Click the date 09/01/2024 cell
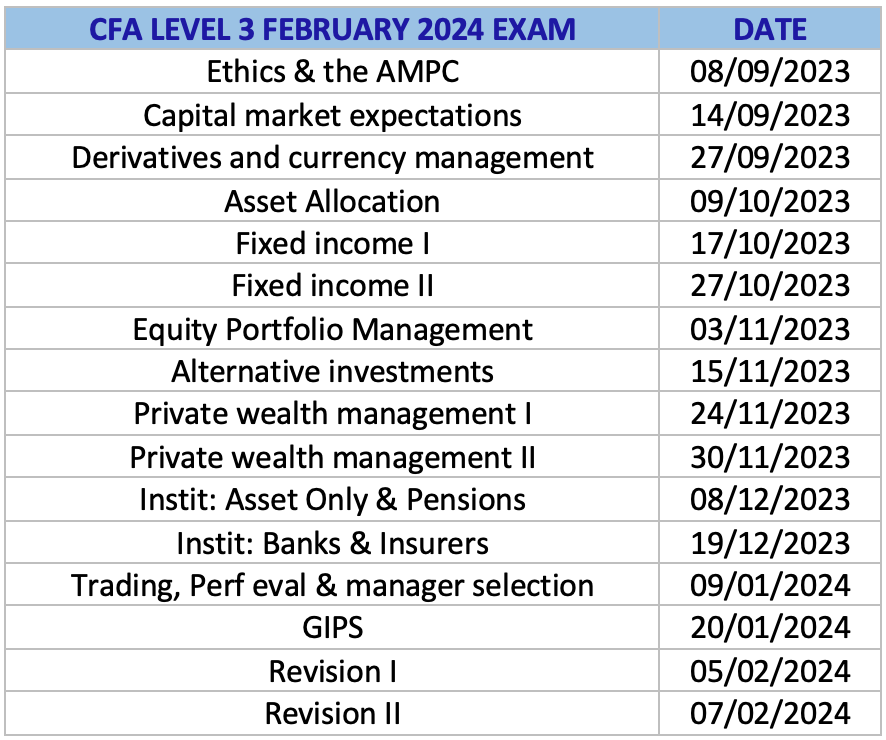Image resolution: width=886 pixels, height=740 pixels. 770,585
